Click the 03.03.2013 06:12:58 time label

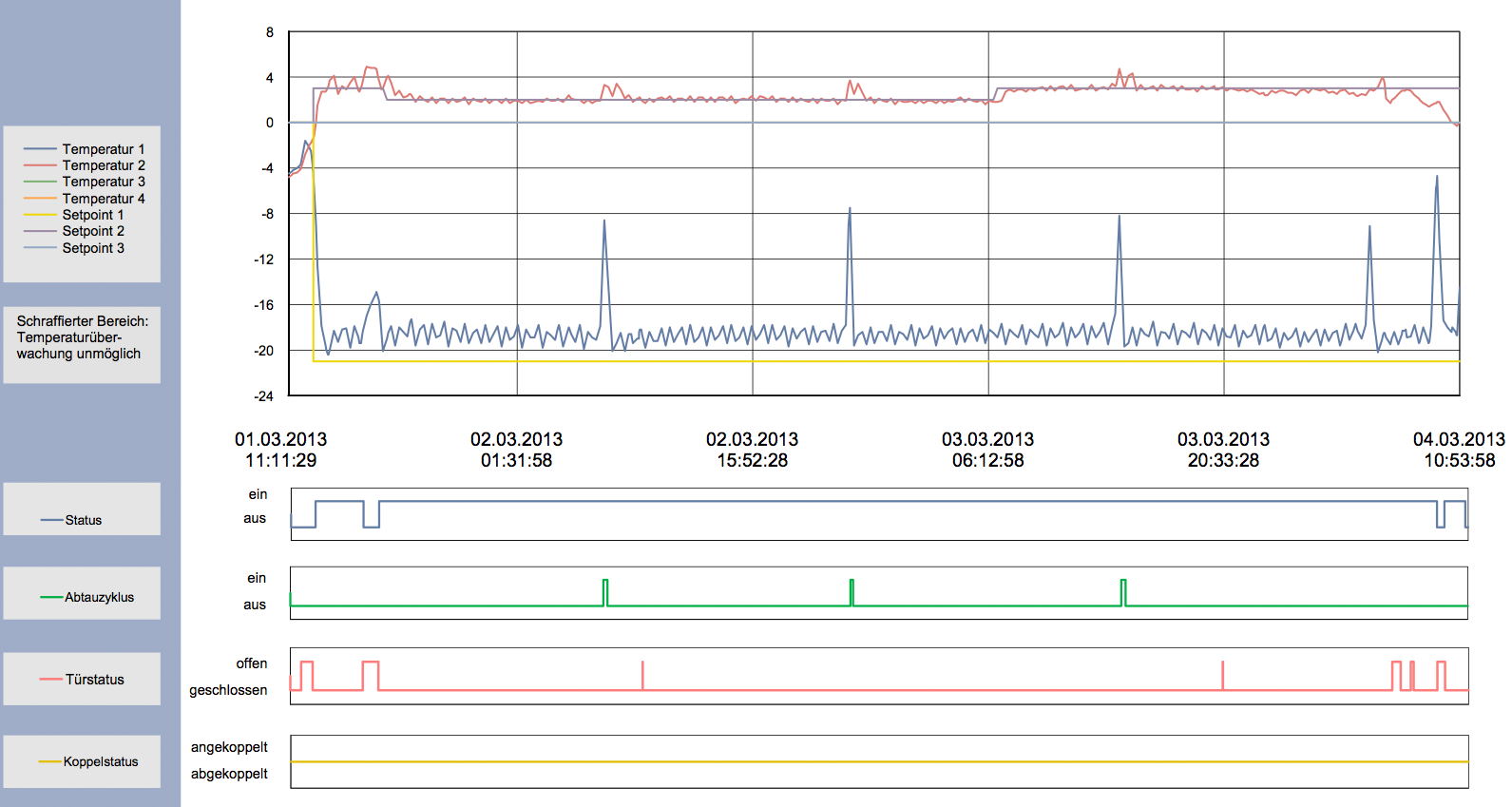987,450
